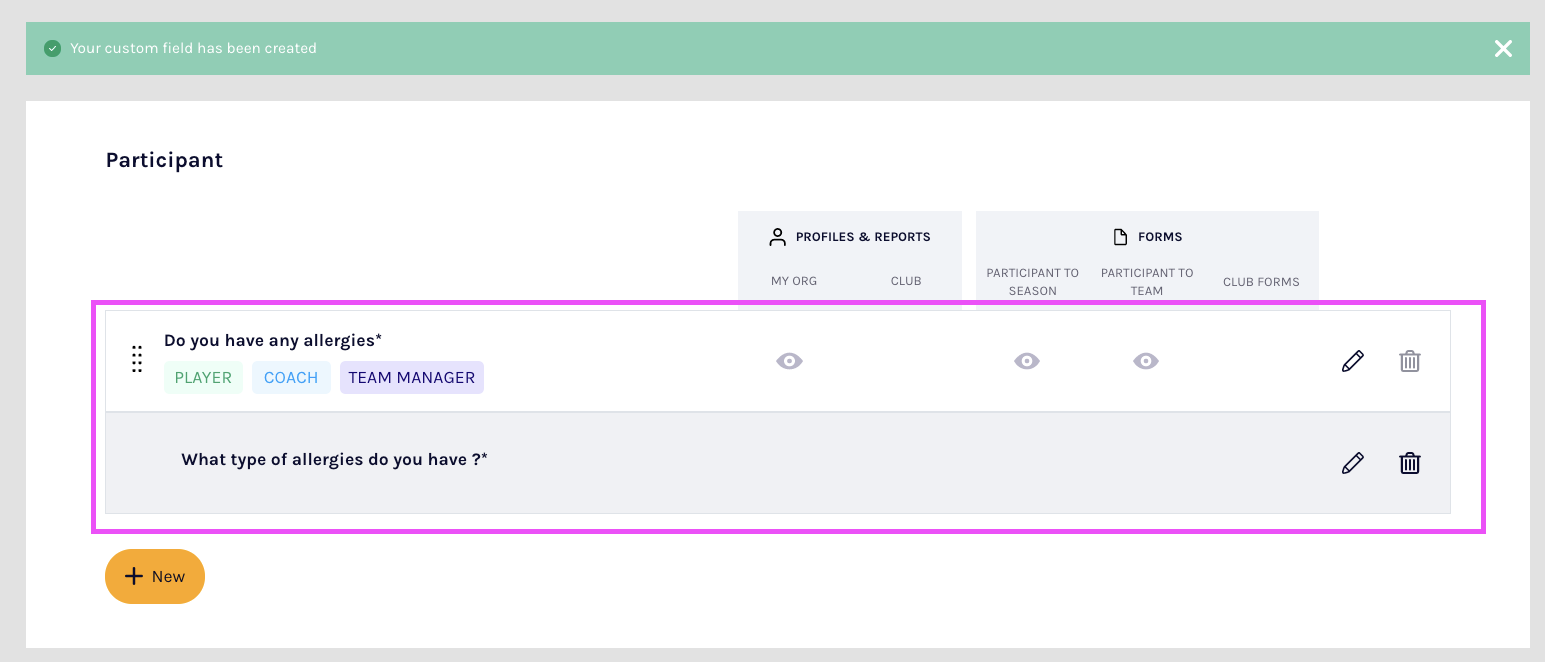Edit the 'Do you have any allergies' field
Viewport: 1545px width, 662px height.
1352,361
